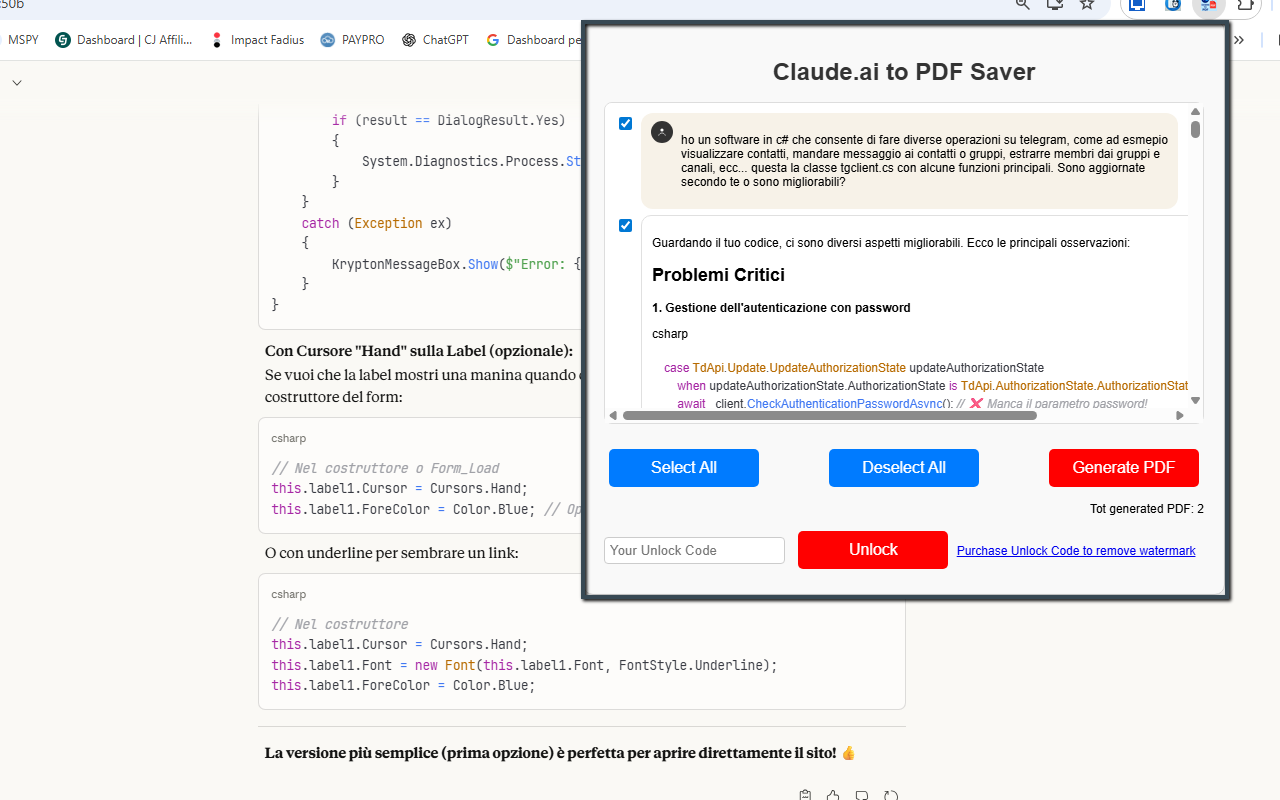Retry the response with the regenerate icon
This screenshot has height=800, width=1280.
pos(889,795)
